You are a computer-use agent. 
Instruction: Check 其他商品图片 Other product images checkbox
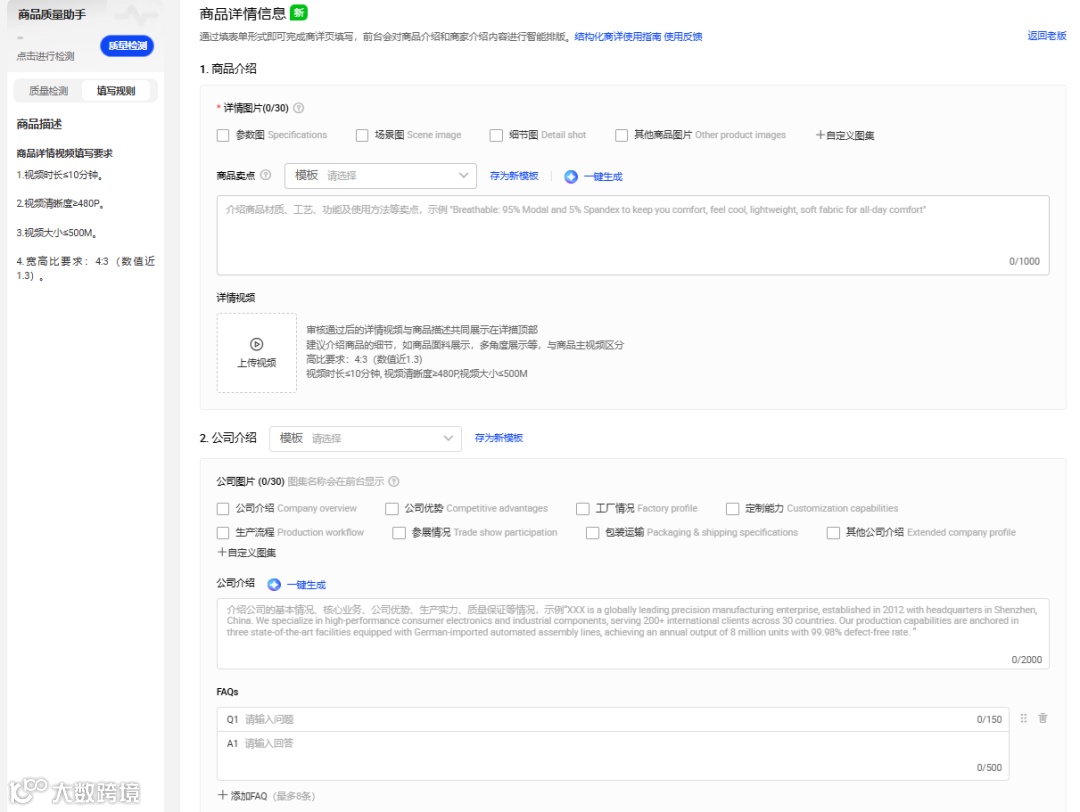621,136
